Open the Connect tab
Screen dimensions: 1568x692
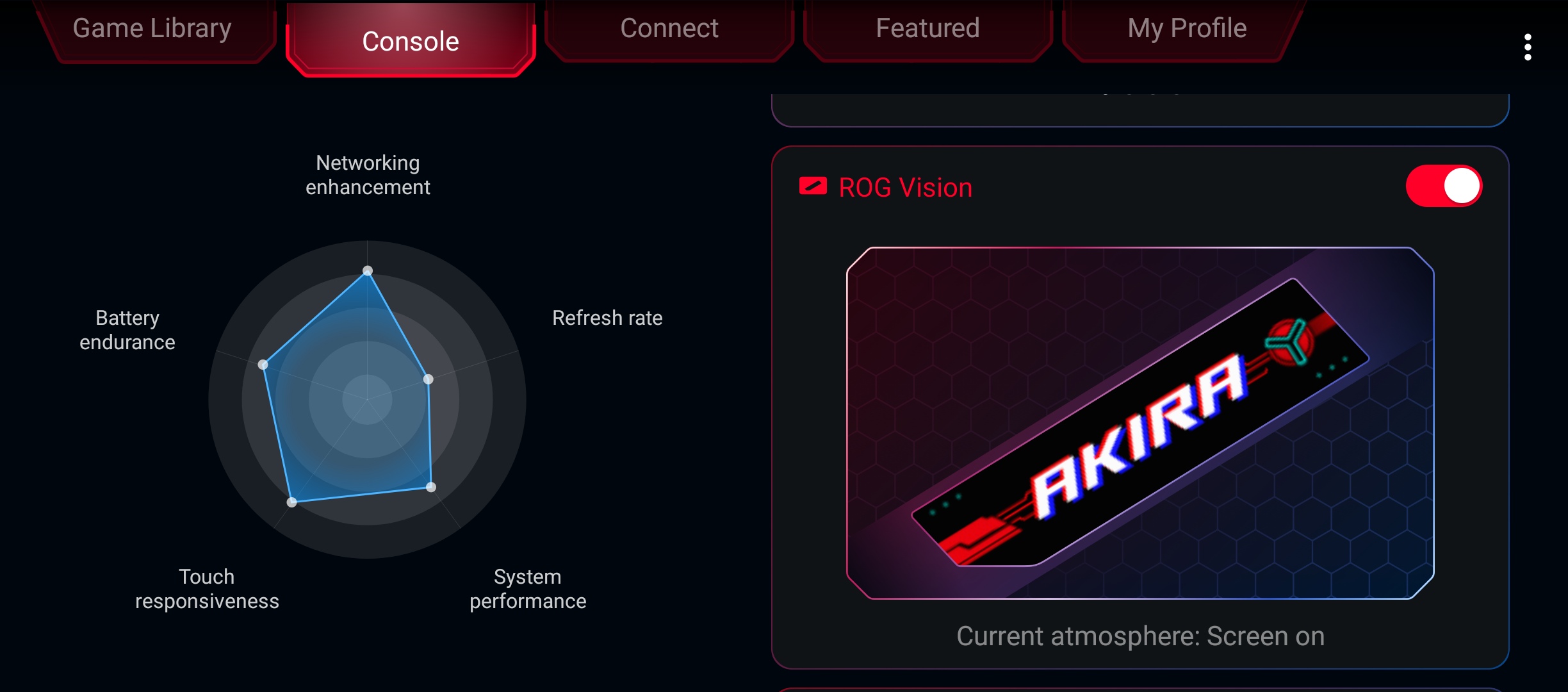coord(669,29)
